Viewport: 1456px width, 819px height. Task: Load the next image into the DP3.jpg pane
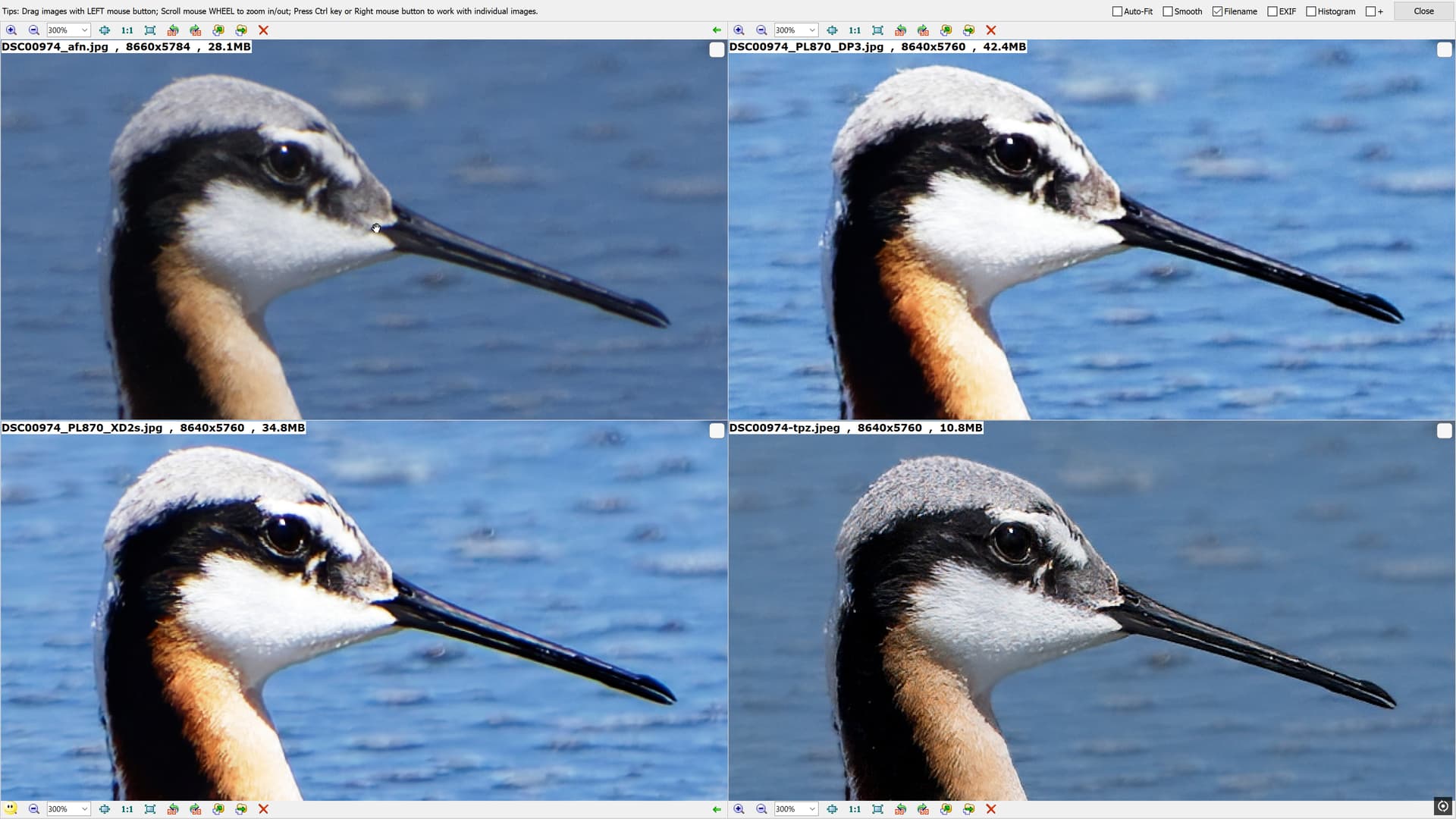[x=968, y=30]
